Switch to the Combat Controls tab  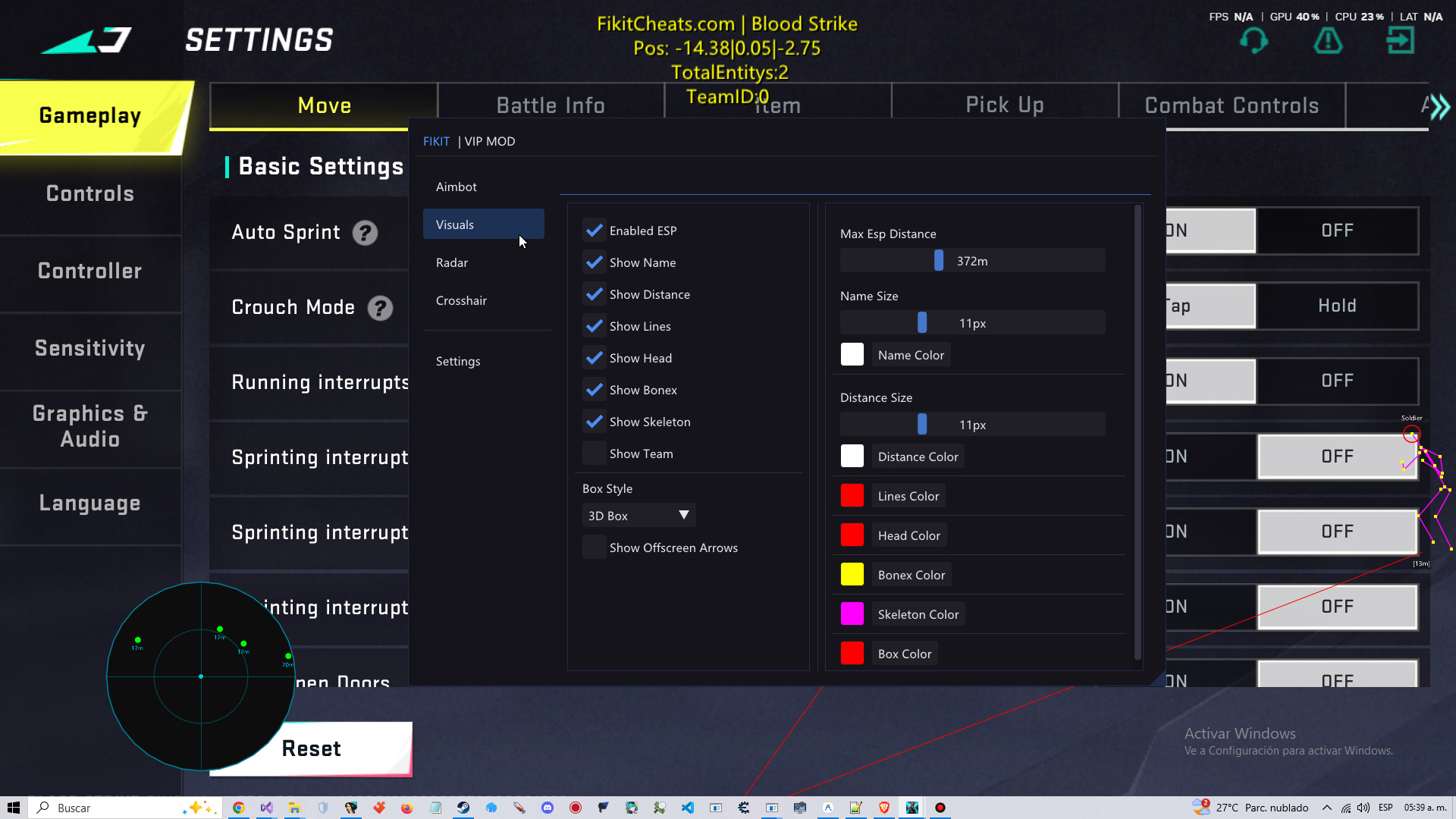(1232, 105)
